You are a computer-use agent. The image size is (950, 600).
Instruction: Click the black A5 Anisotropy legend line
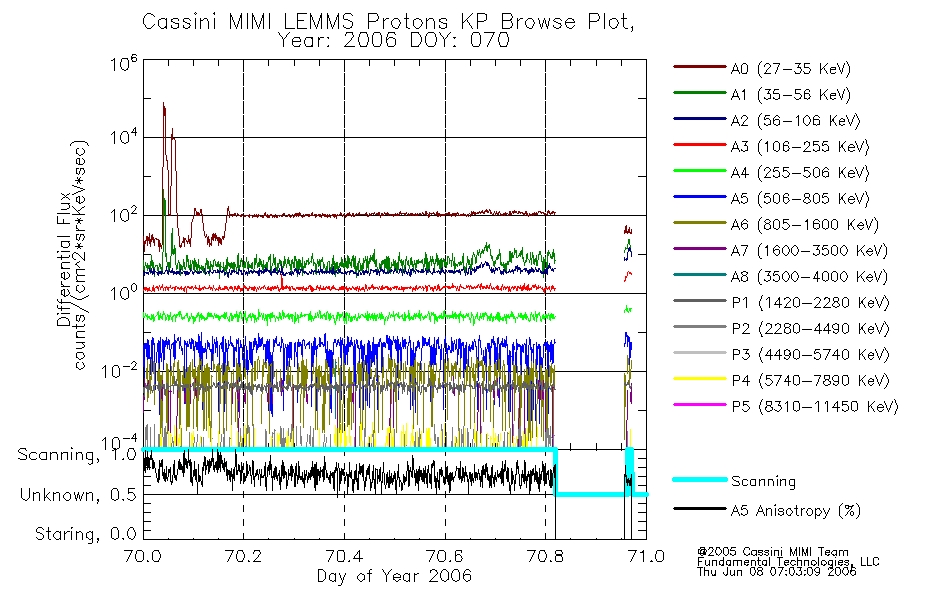pyautogui.click(x=699, y=508)
